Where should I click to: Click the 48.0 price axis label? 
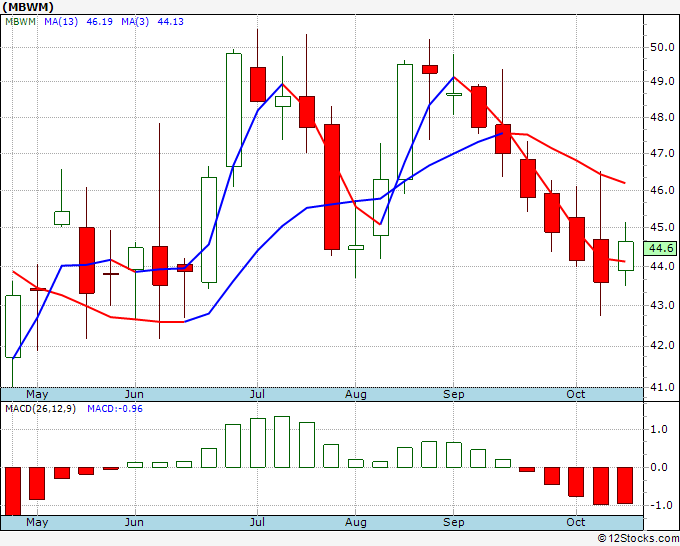[662, 117]
